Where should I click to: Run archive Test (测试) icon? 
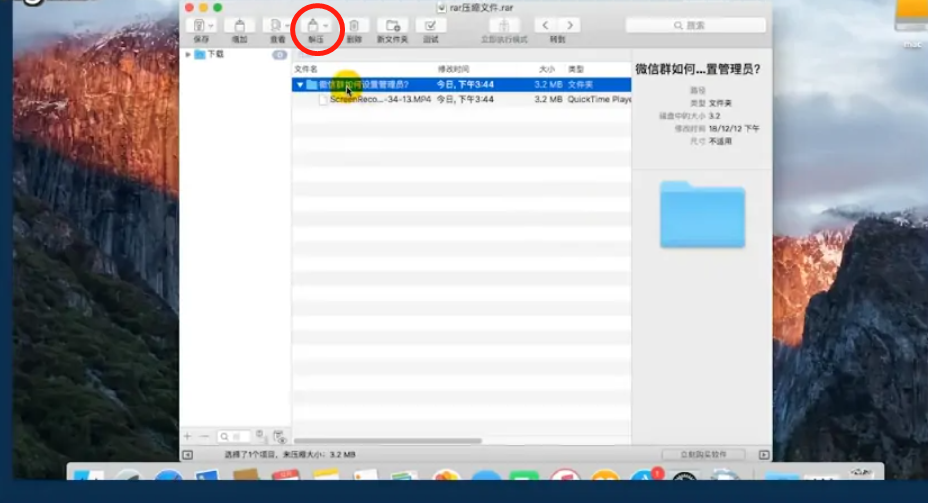(430, 25)
